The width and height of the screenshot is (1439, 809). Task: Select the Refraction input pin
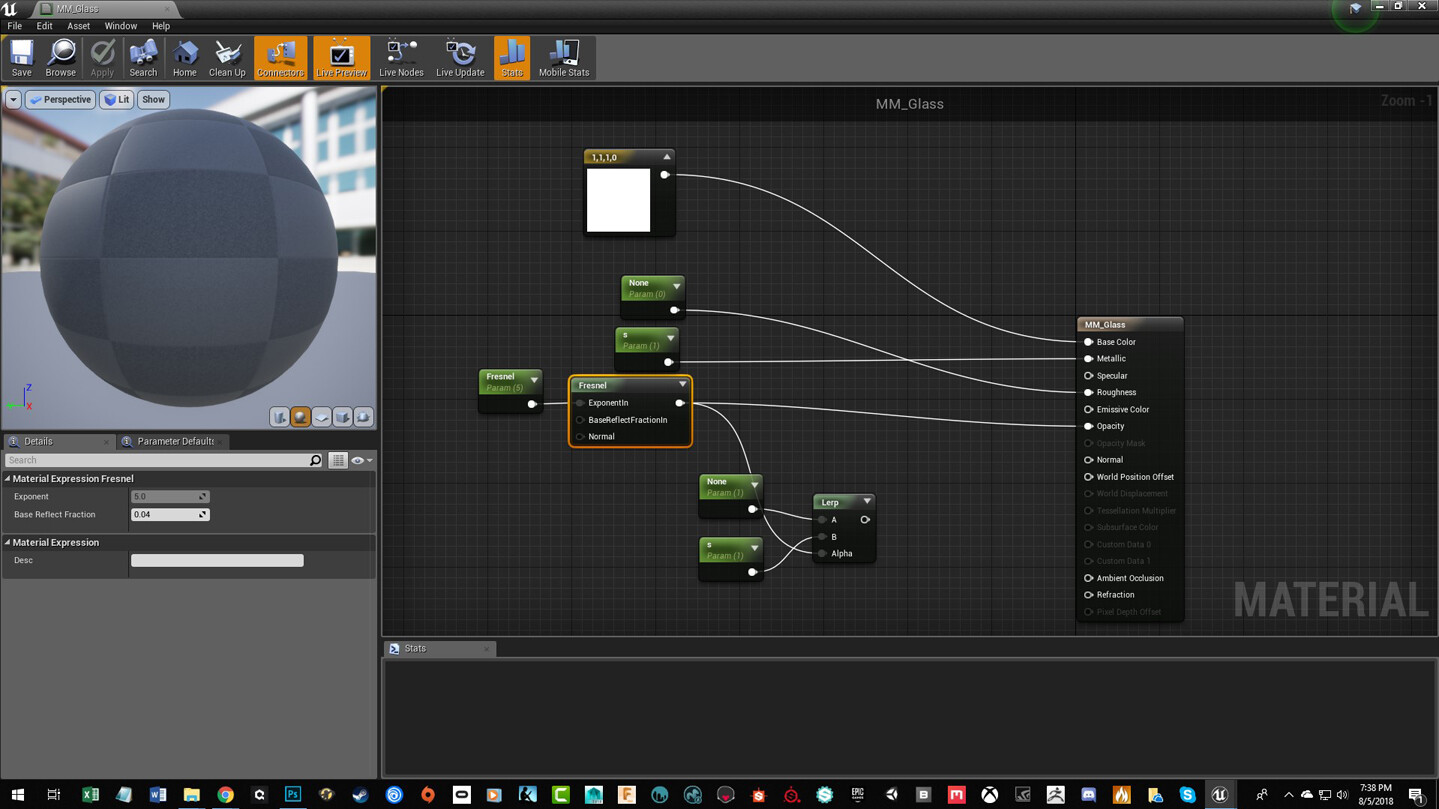click(x=1088, y=595)
